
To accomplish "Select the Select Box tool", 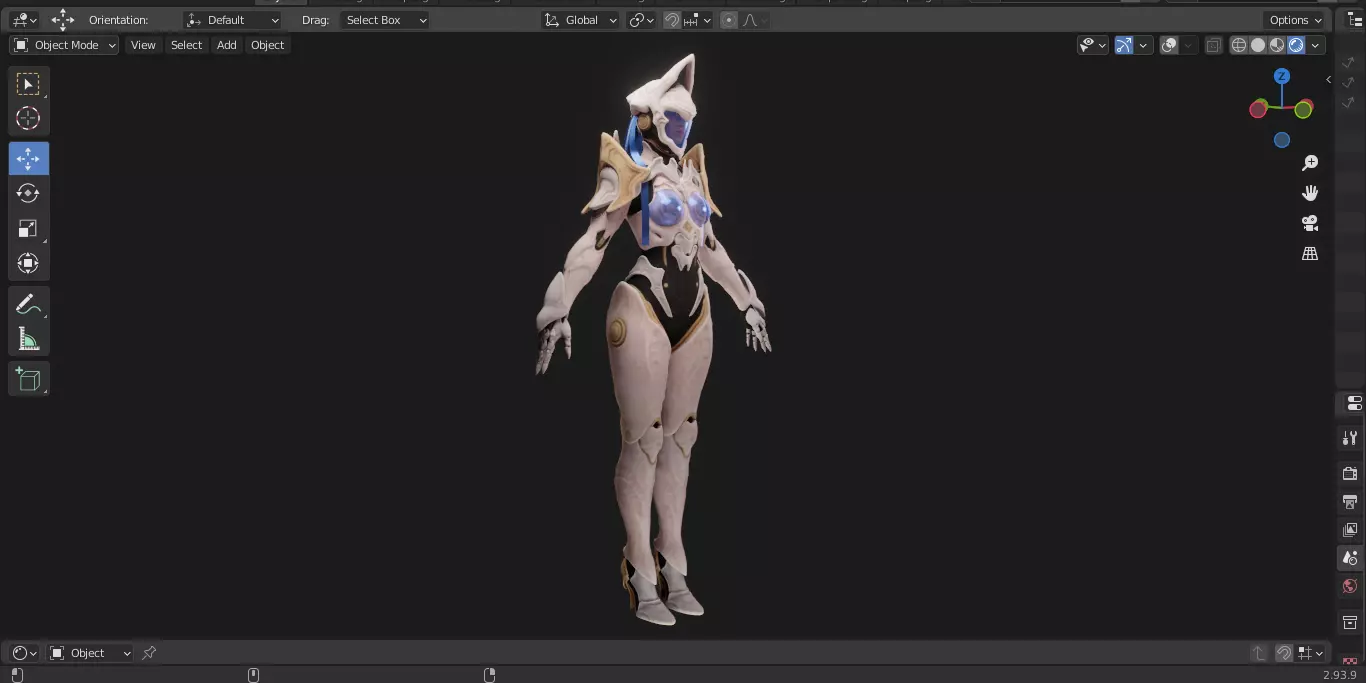I will [x=28, y=84].
